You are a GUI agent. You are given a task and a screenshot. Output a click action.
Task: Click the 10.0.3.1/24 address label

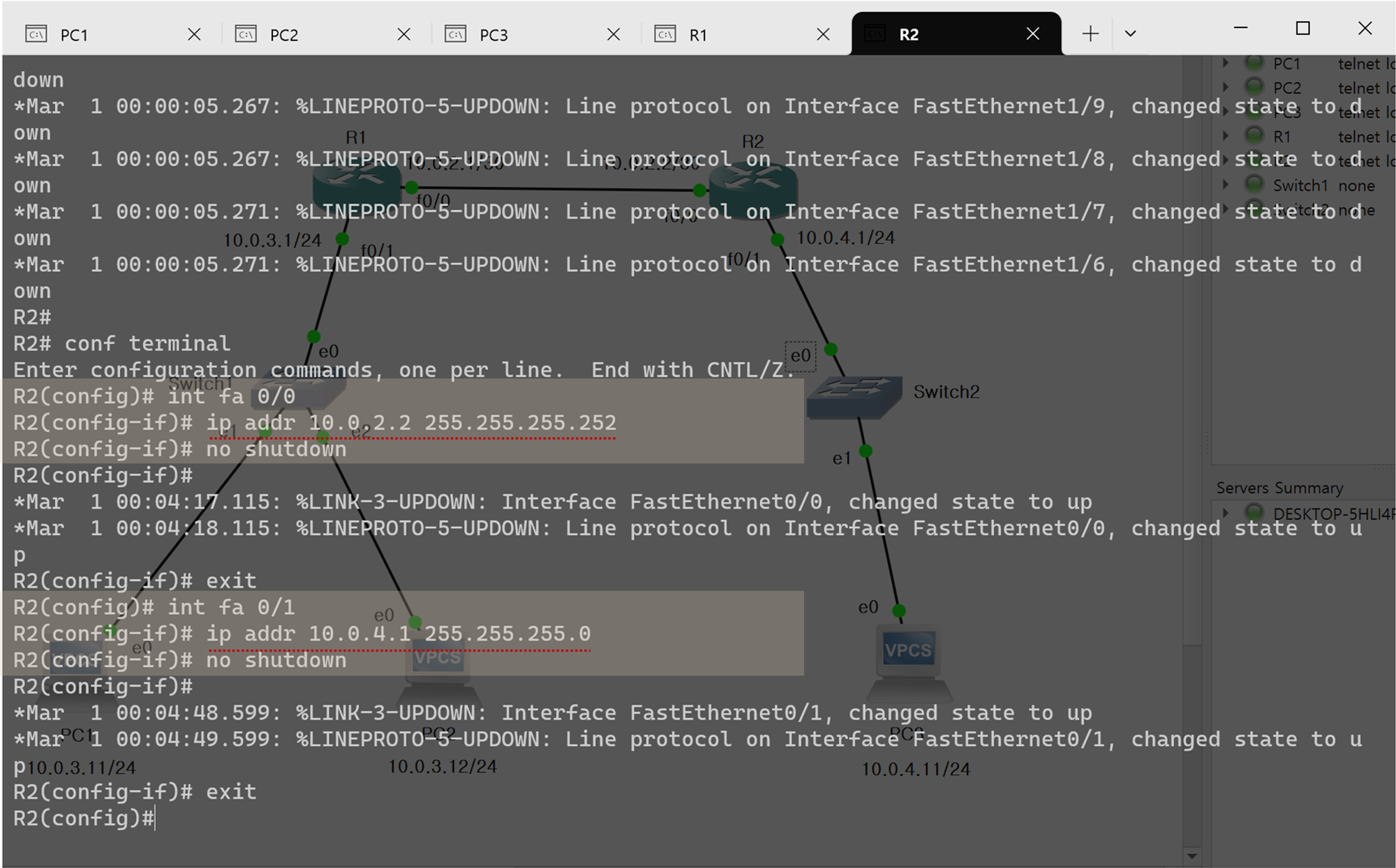(272, 241)
